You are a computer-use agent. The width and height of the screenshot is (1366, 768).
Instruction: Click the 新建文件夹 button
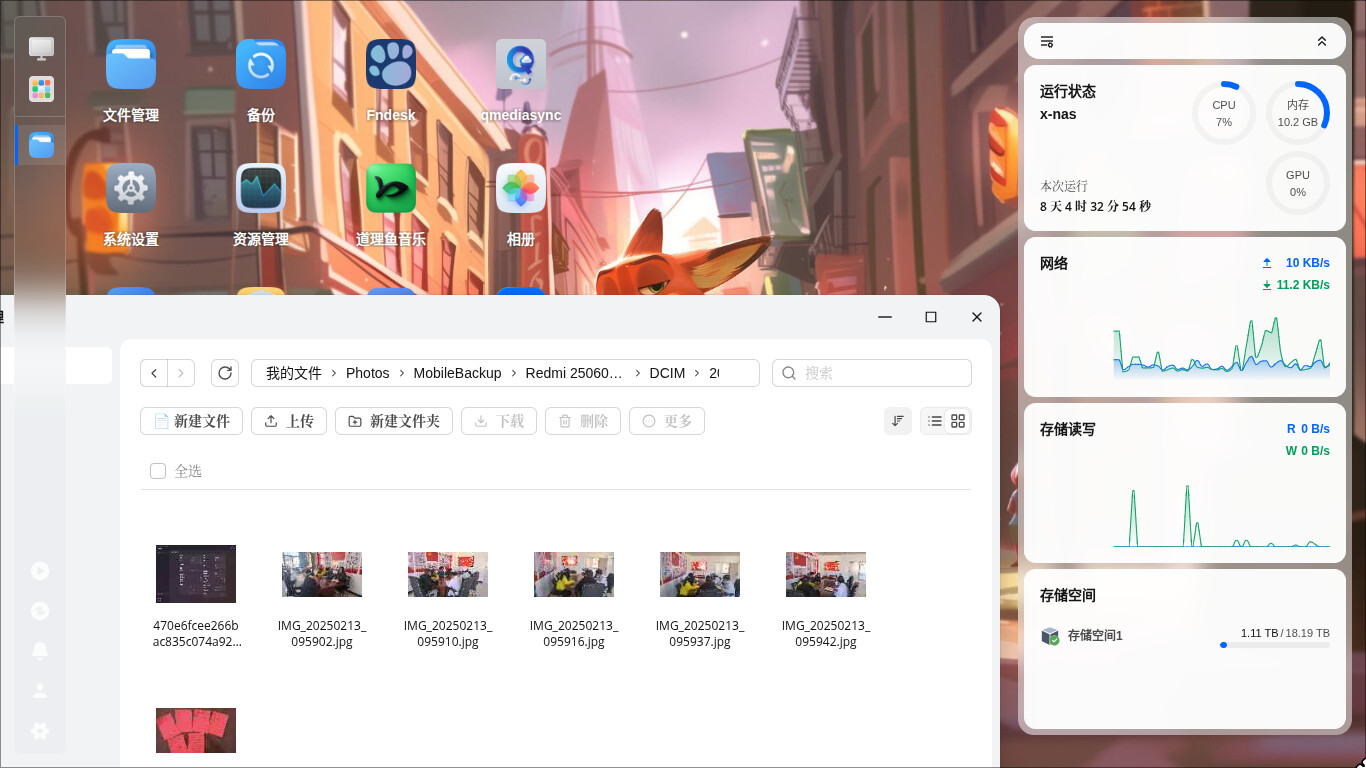pos(394,421)
